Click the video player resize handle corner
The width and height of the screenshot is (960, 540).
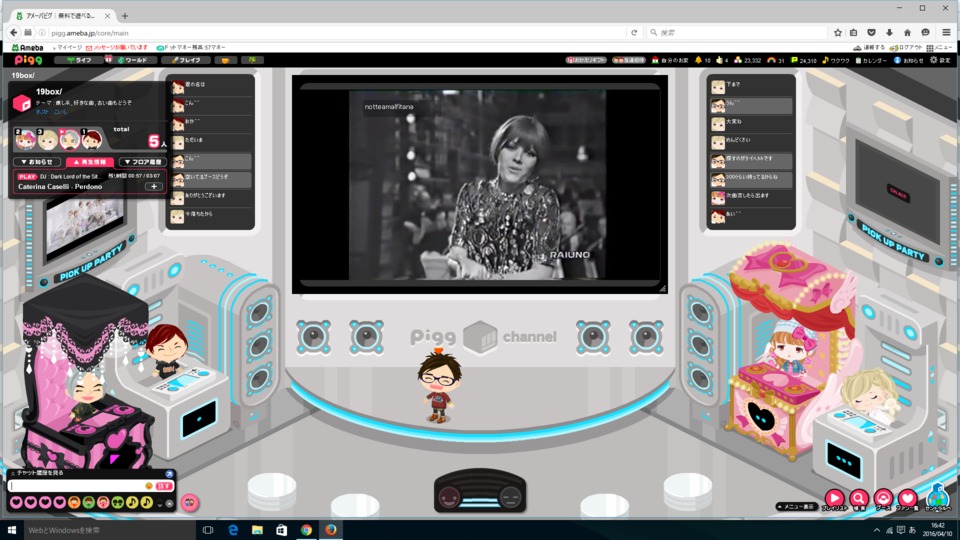tap(662, 288)
